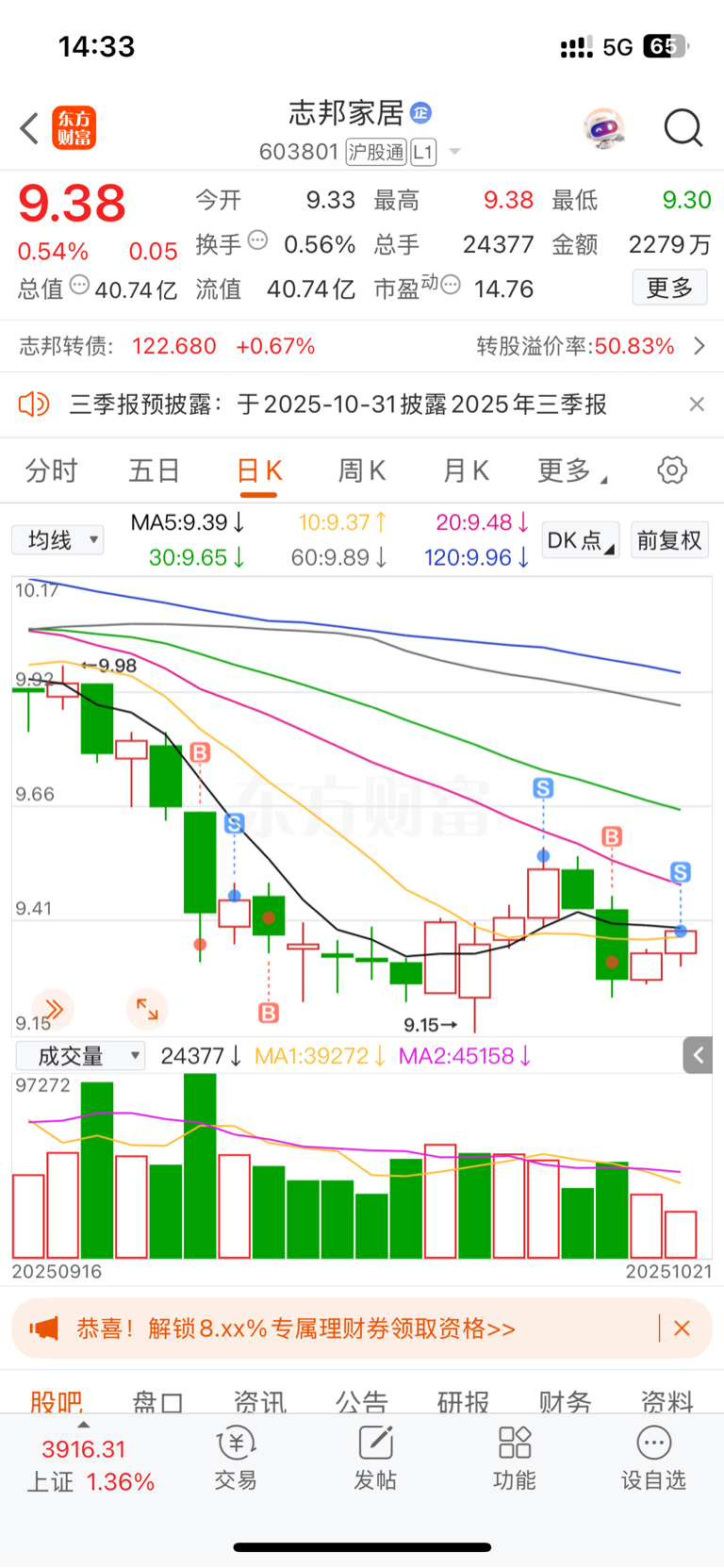Open the 前复权 adjustment selector
This screenshot has height=1568, width=724.
coord(669,540)
